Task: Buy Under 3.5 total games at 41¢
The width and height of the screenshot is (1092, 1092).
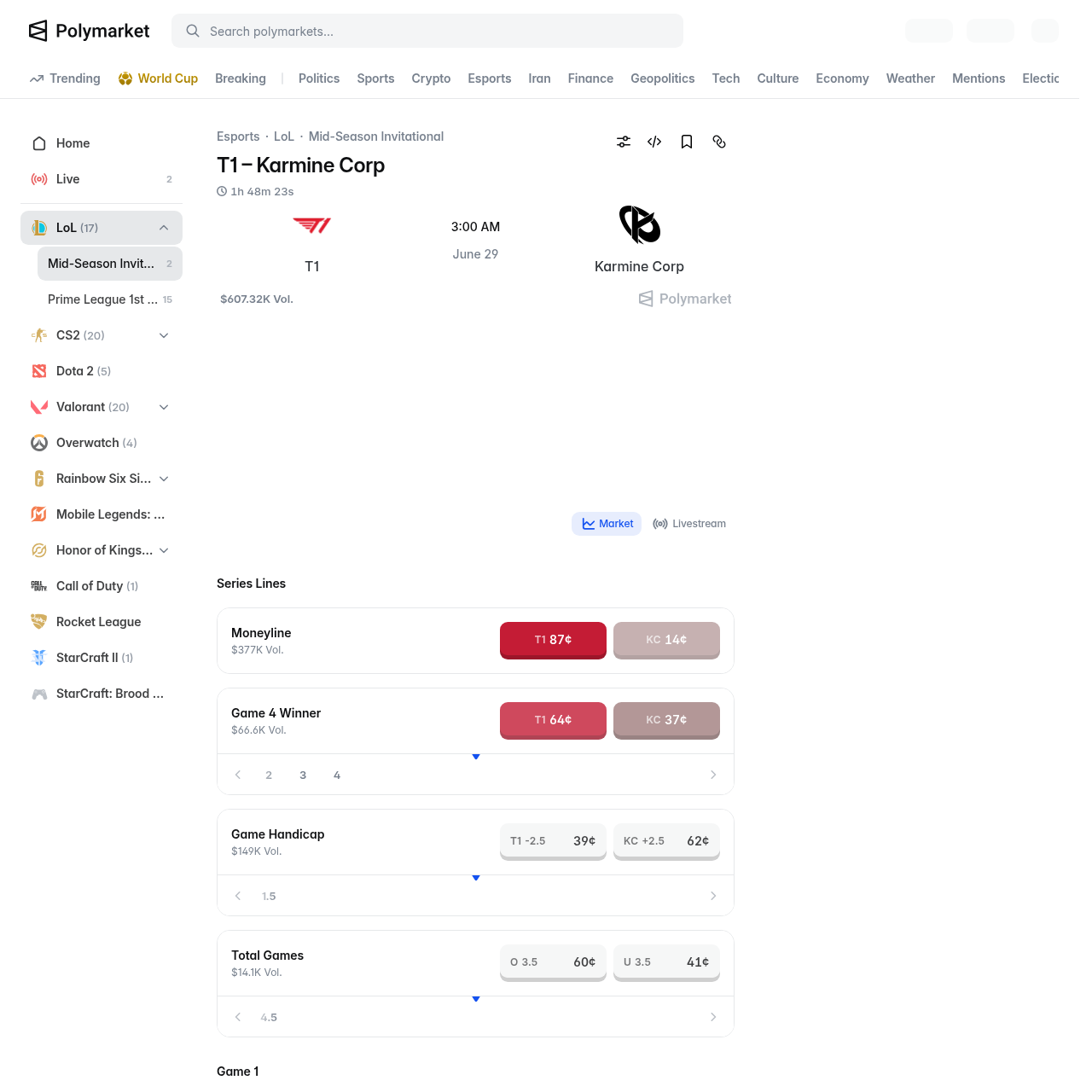Action: coord(666,963)
